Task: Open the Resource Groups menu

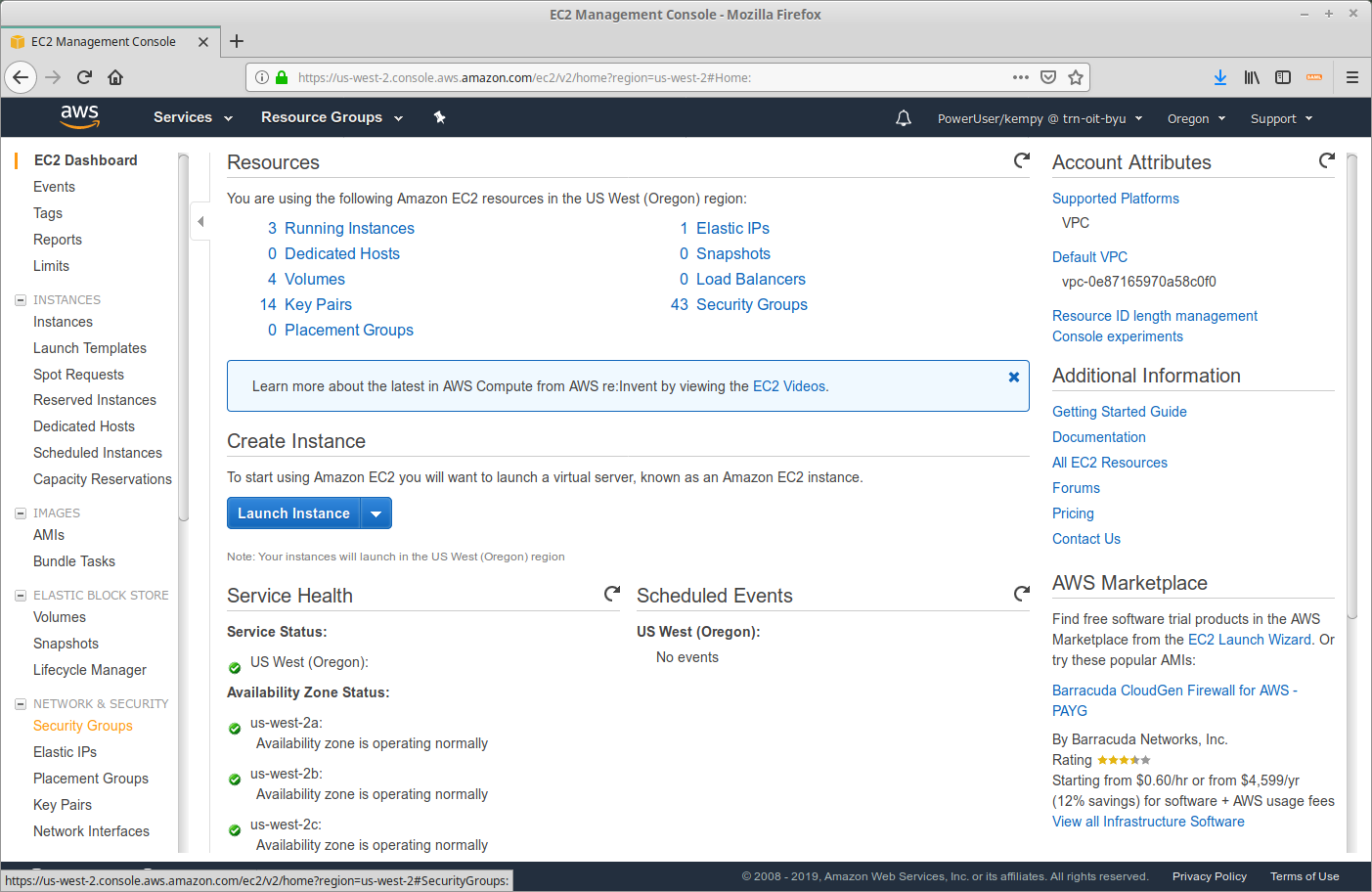Action: click(x=332, y=117)
